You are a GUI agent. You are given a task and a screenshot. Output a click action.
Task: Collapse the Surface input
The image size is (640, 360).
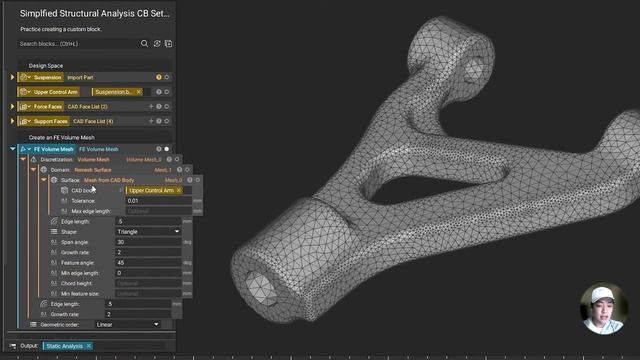[x=43, y=180]
